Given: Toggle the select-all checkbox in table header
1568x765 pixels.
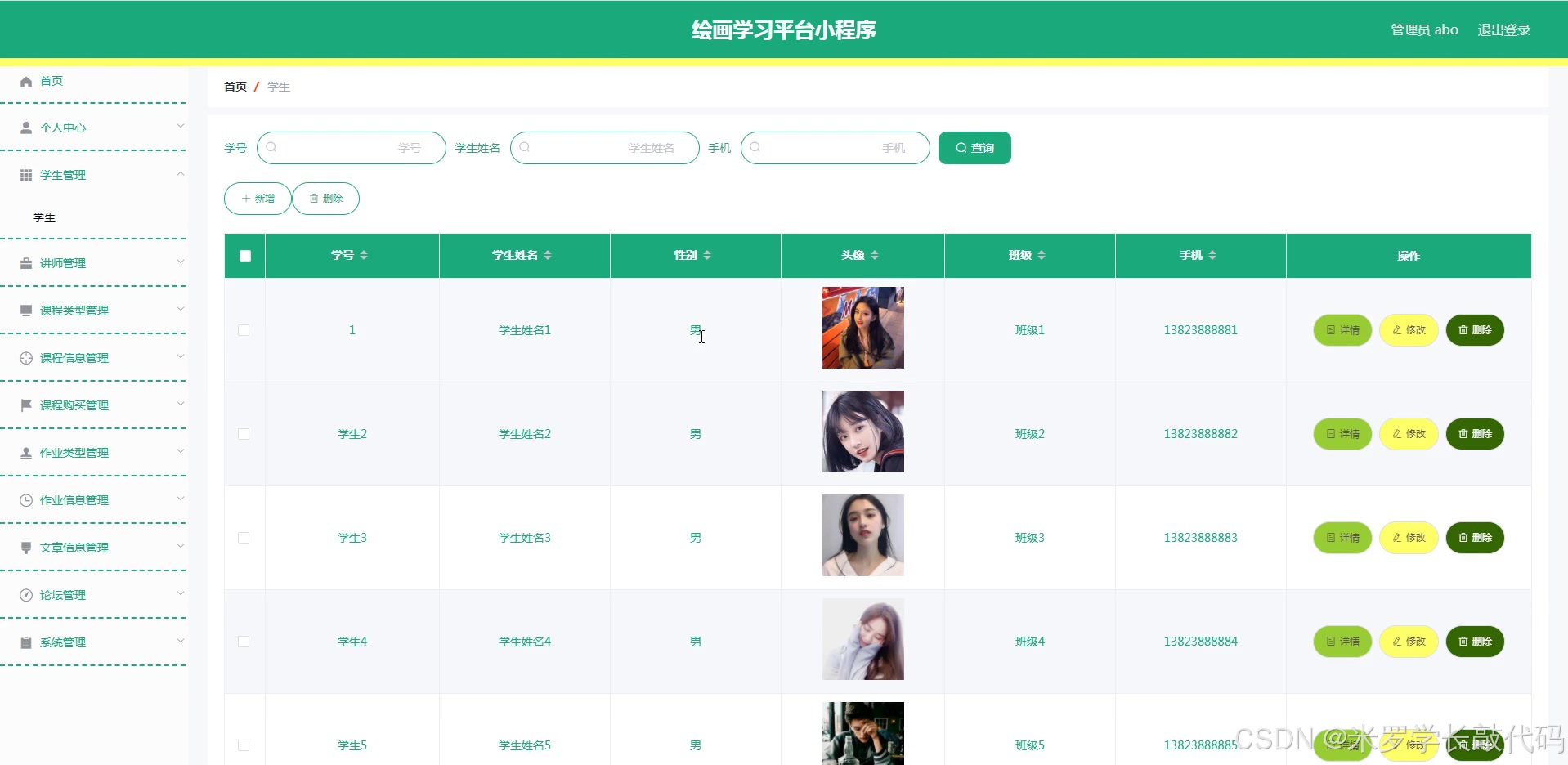Looking at the screenshot, I should pyautogui.click(x=245, y=256).
